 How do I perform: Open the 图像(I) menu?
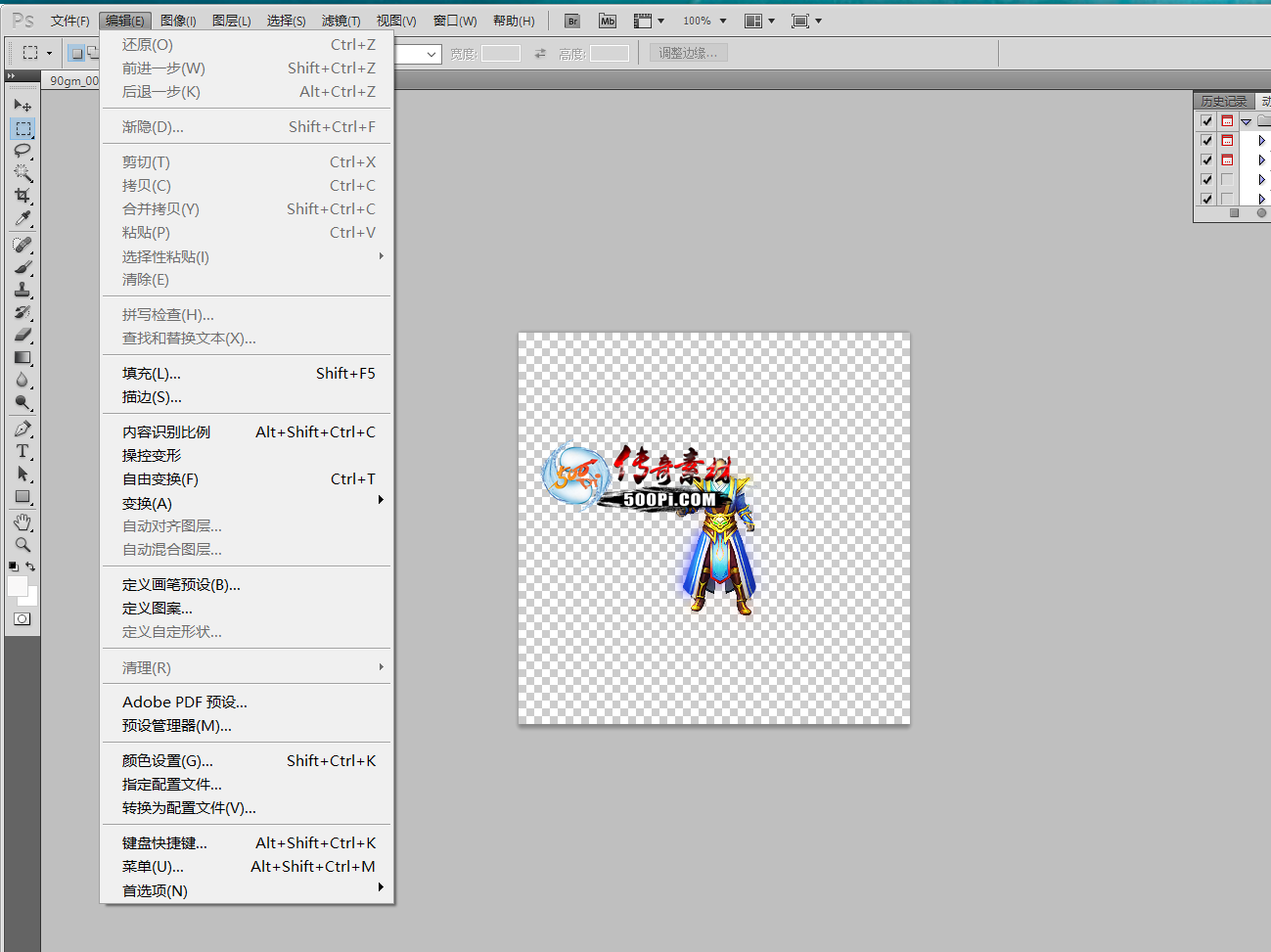(178, 21)
